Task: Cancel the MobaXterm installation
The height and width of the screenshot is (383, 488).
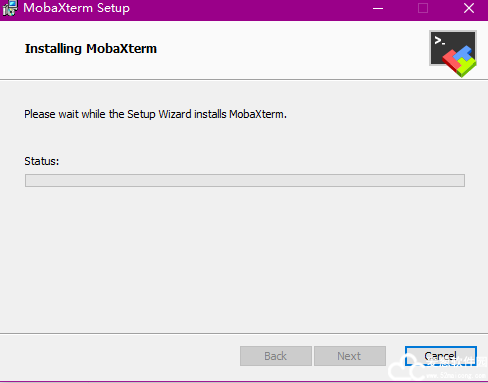Action: click(441, 356)
